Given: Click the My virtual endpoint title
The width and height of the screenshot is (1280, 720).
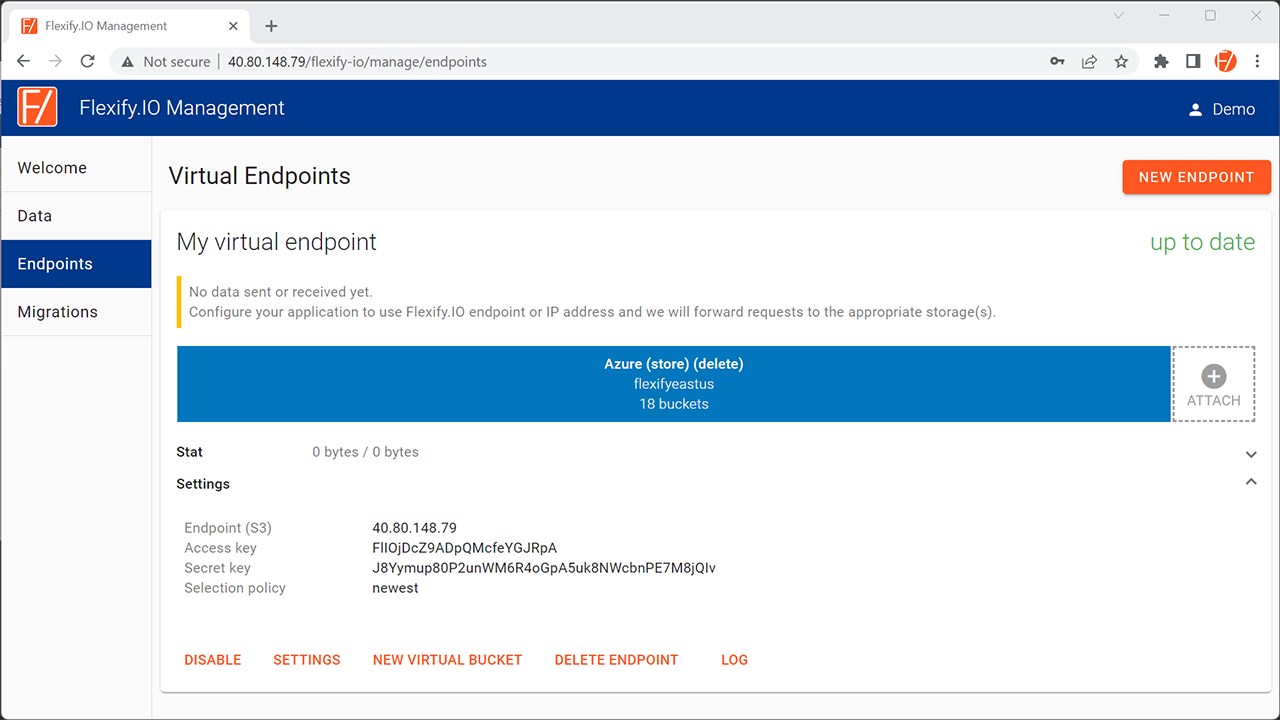Looking at the screenshot, I should (x=276, y=242).
